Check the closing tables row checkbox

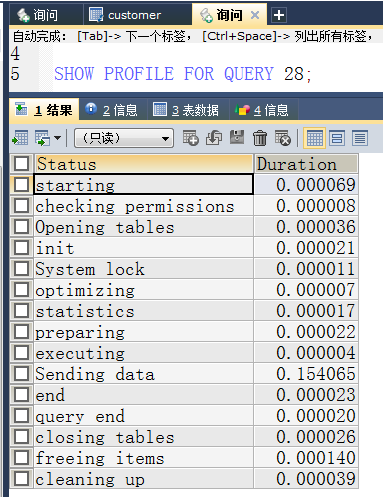point(21,437)
